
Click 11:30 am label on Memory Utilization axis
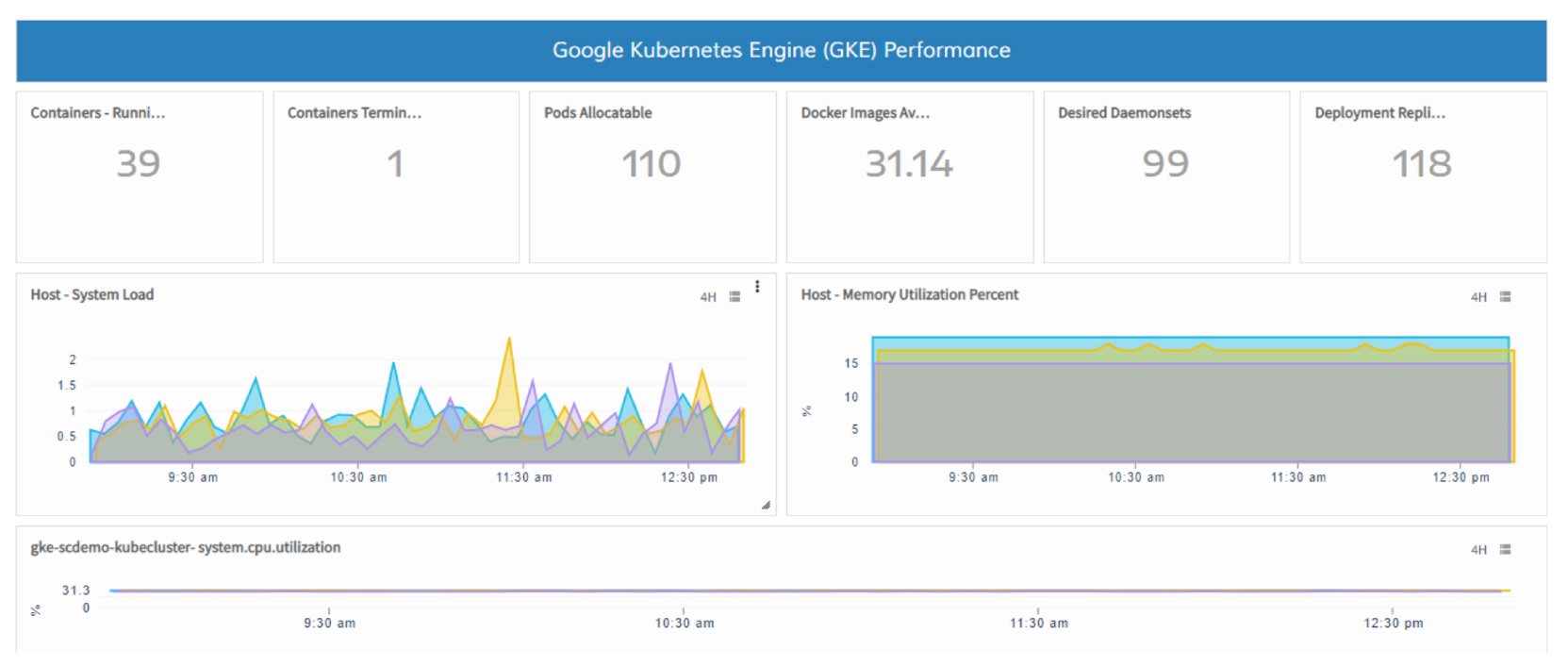coord(1298,477)
